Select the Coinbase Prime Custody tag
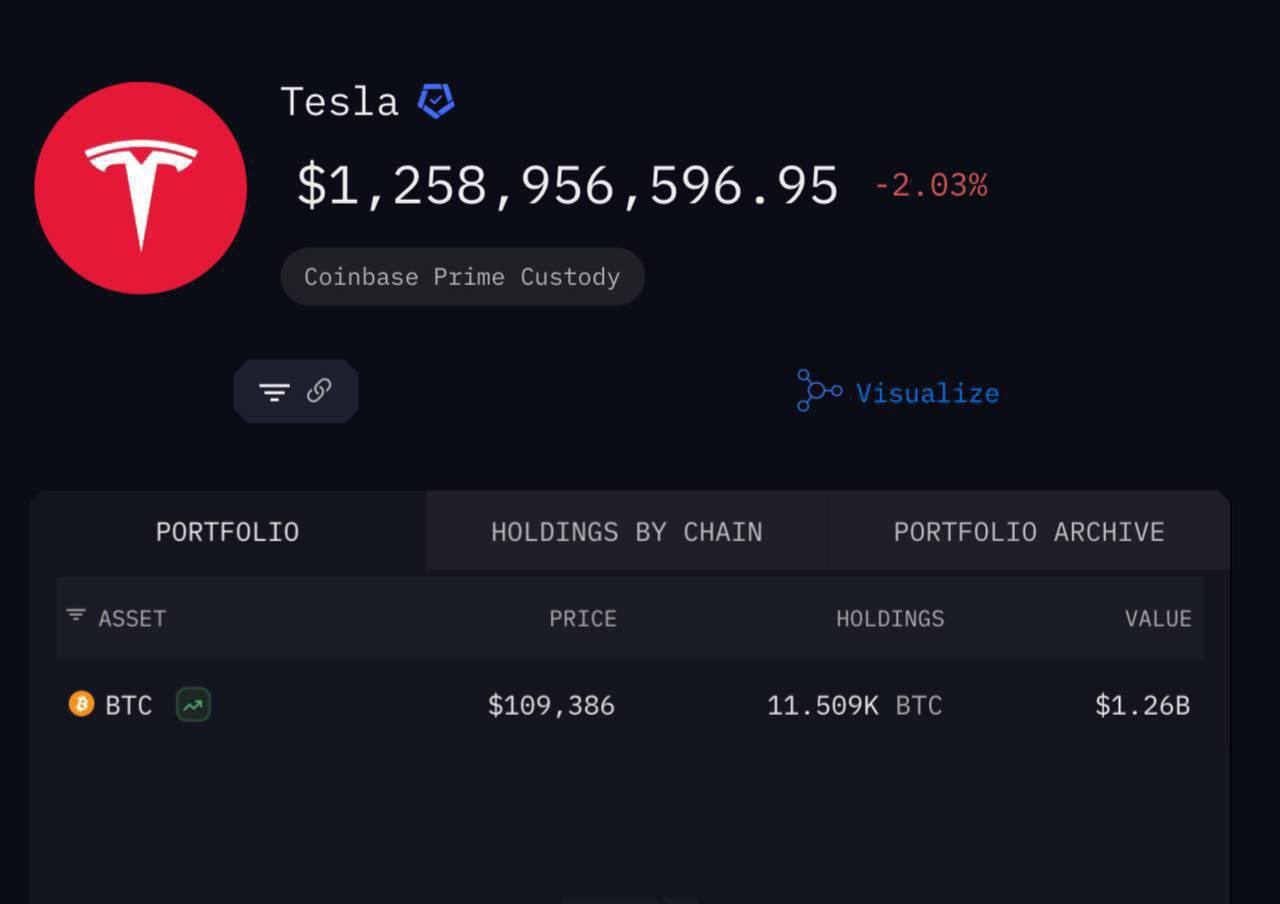 tap(462, 277)
